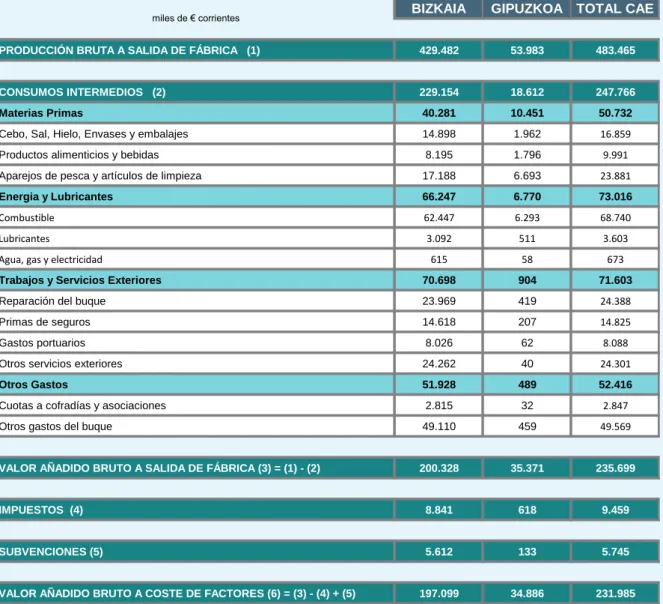Select the GIPUZKOA column header

(x=527, y=9)
